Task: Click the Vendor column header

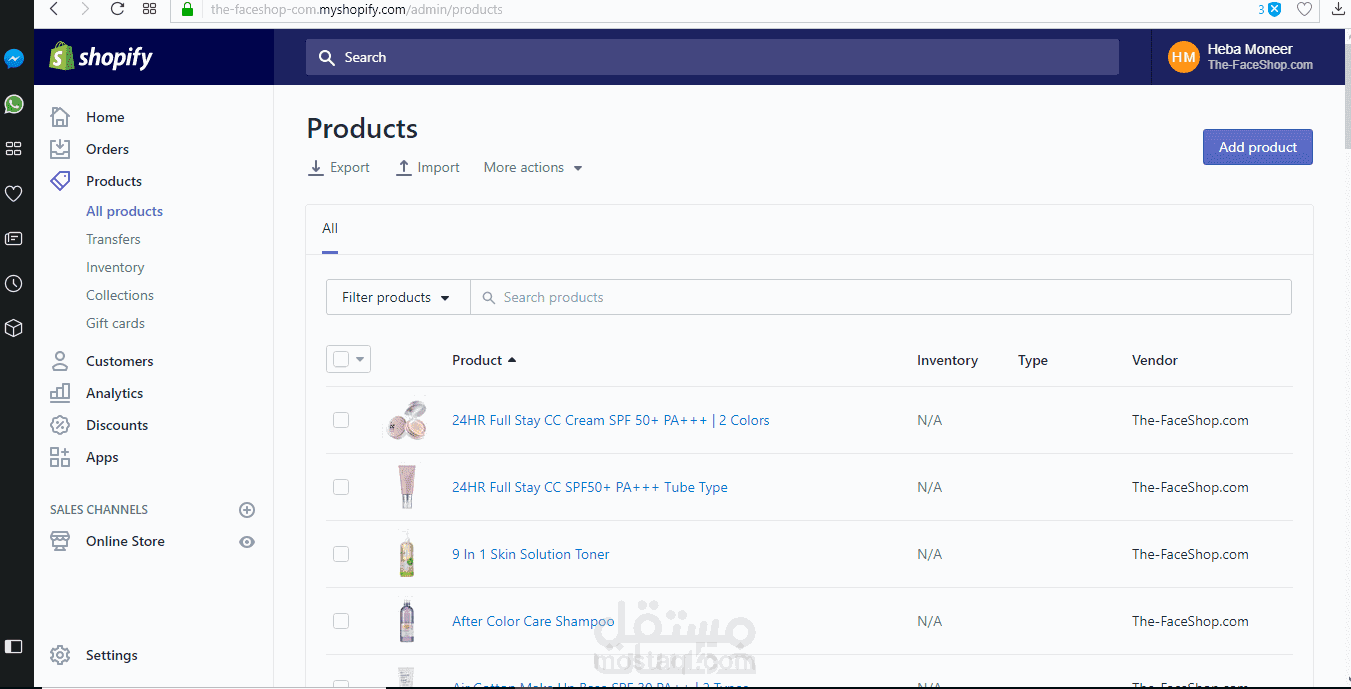Action: (x=1155, y=360)
